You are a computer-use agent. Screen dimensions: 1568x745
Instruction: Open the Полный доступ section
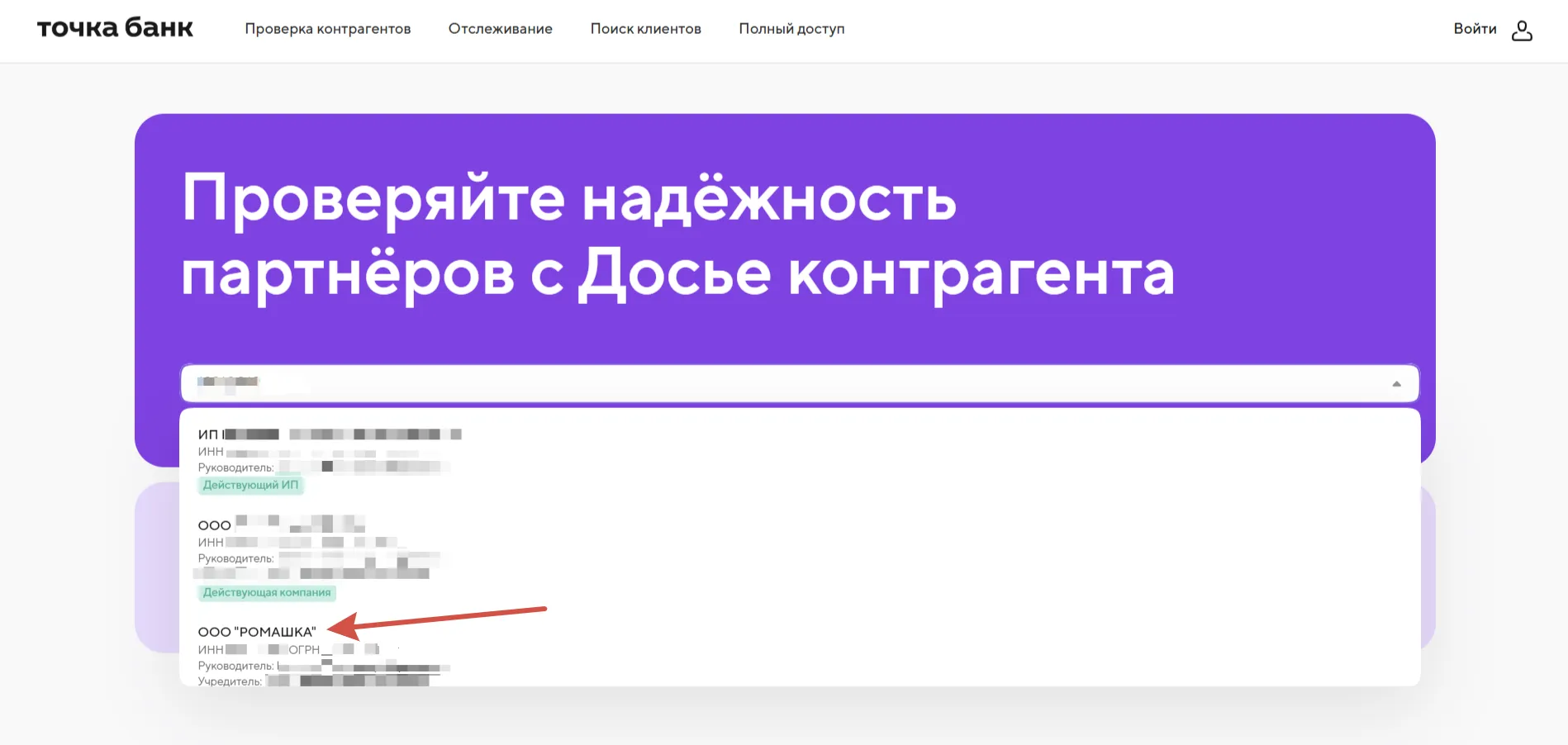pyautogui.click(x=791, y=29)
